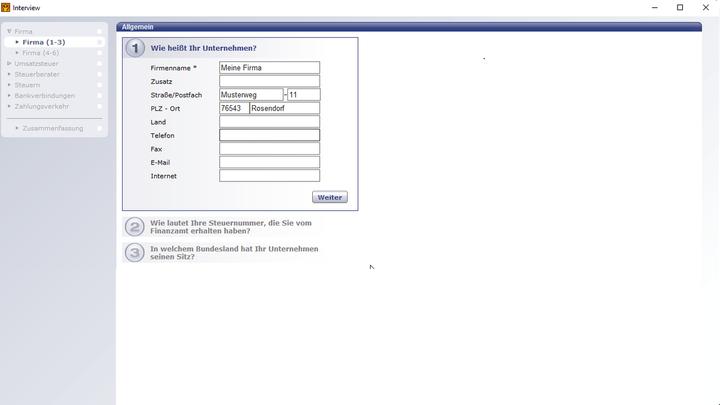Open the Bankverbindungen section
The width and height of the screenshot is (720, 405).
pos(45,96)
